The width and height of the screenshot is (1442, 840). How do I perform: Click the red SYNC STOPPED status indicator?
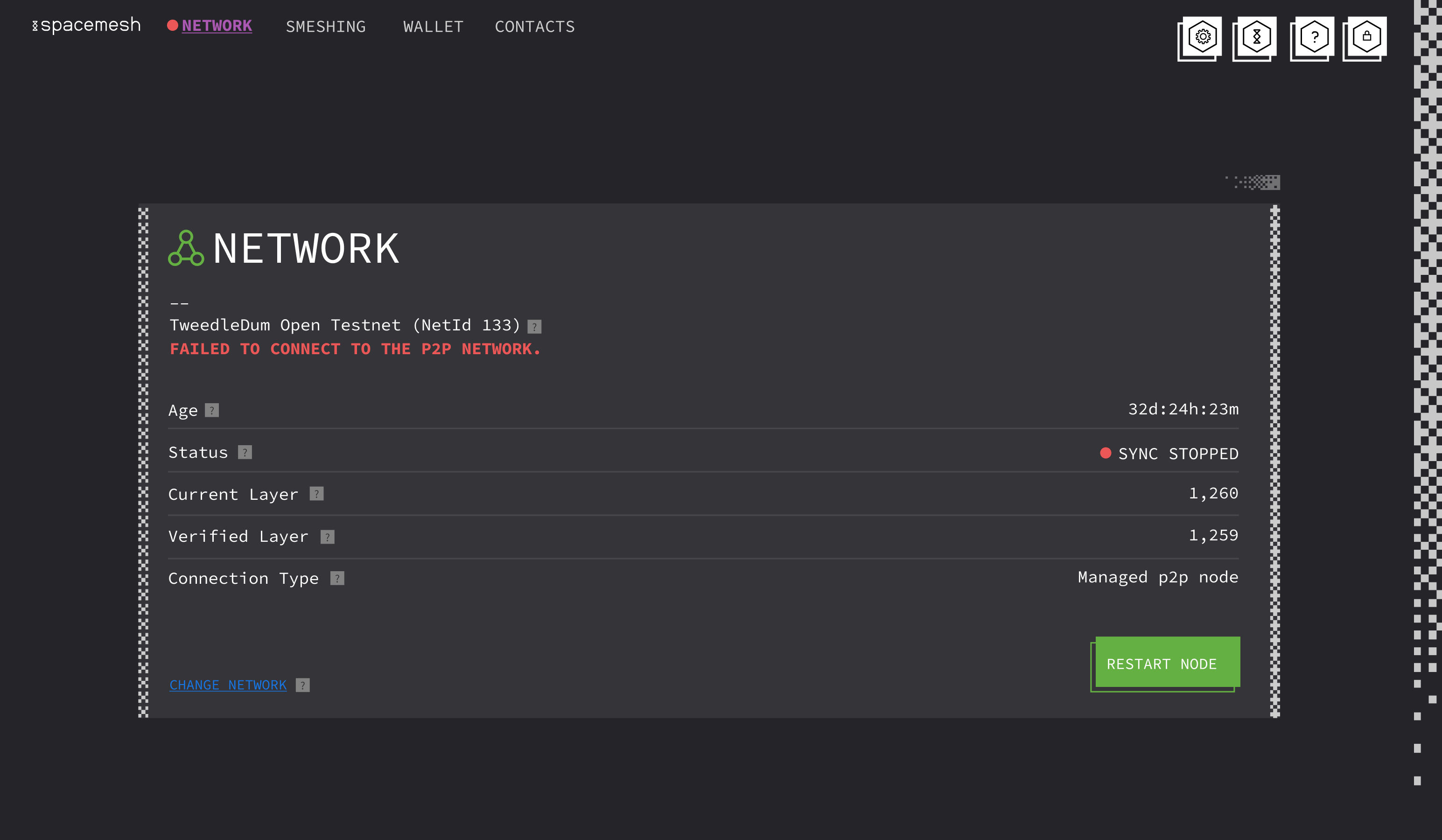[1105, 453]
